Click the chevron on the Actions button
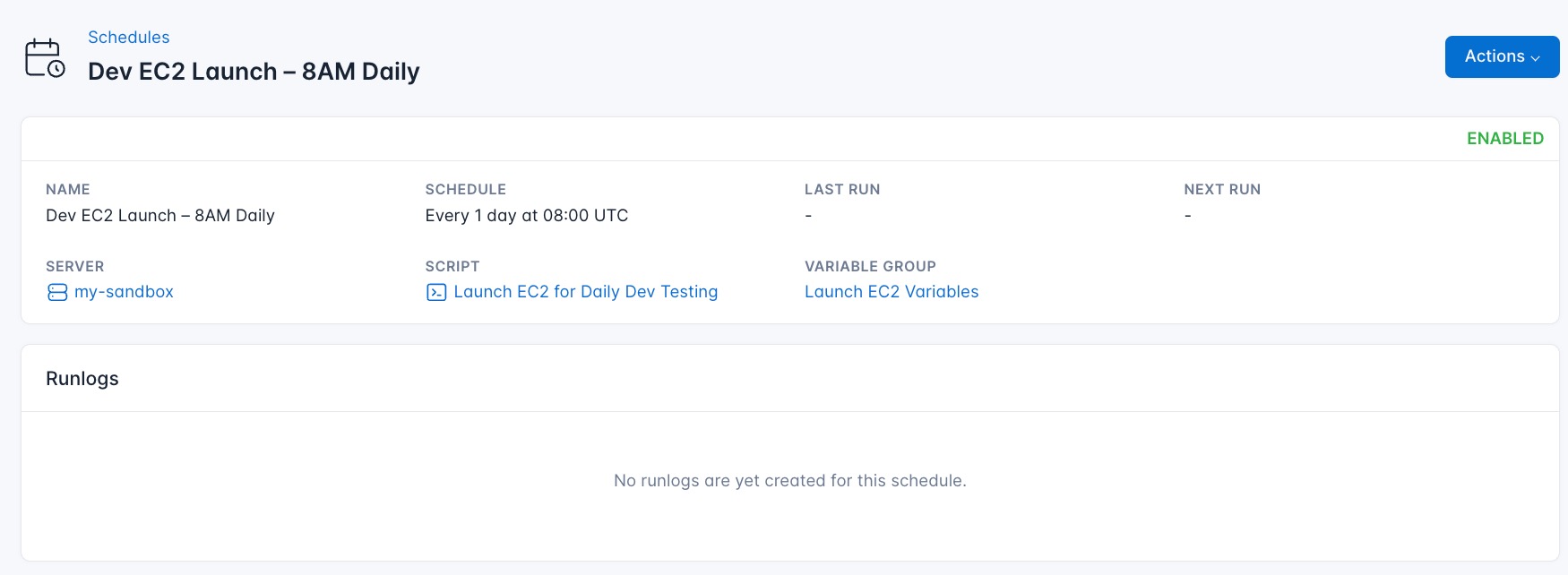 1538,57
